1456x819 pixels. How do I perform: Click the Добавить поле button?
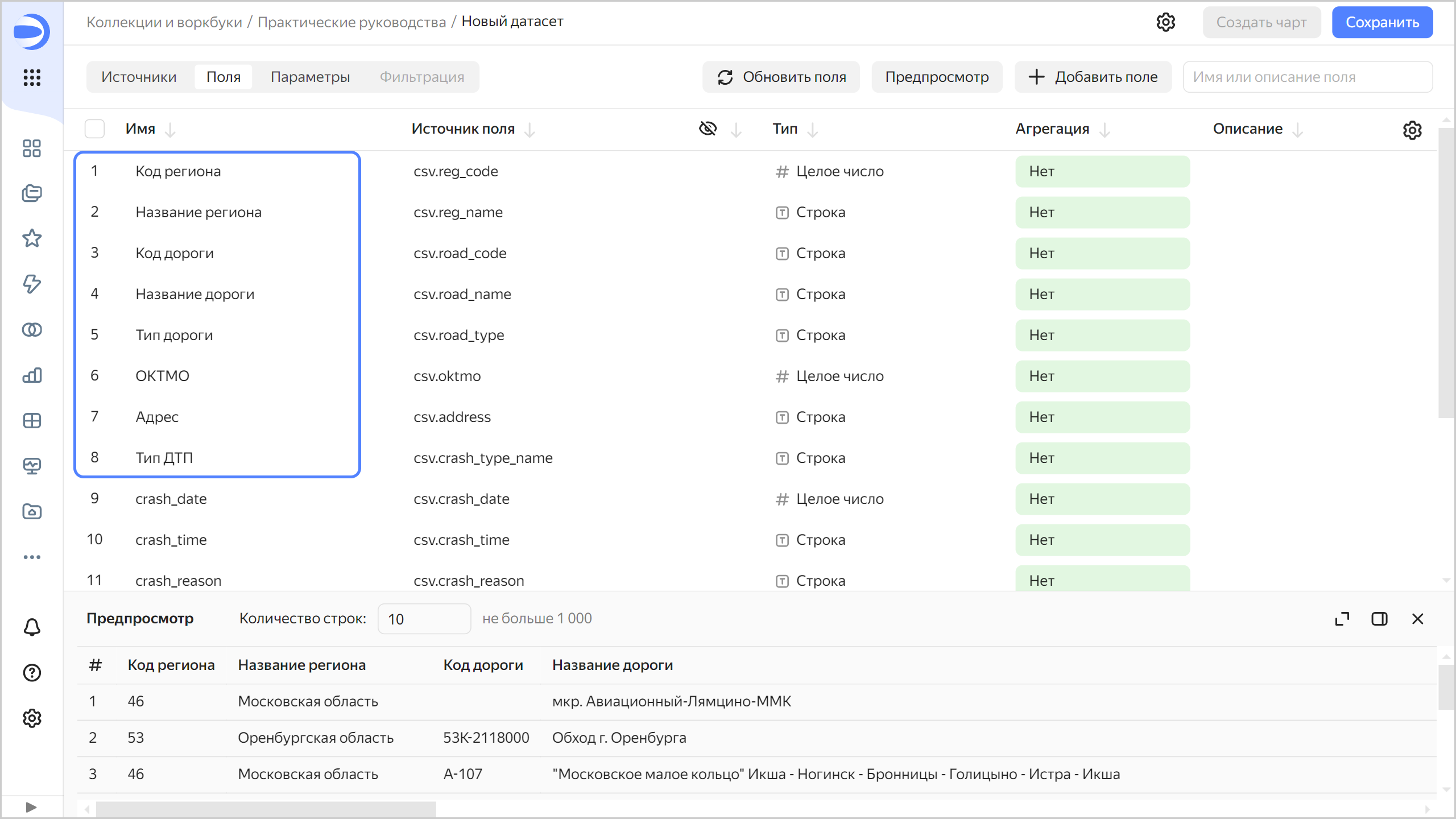point(1093,77)
